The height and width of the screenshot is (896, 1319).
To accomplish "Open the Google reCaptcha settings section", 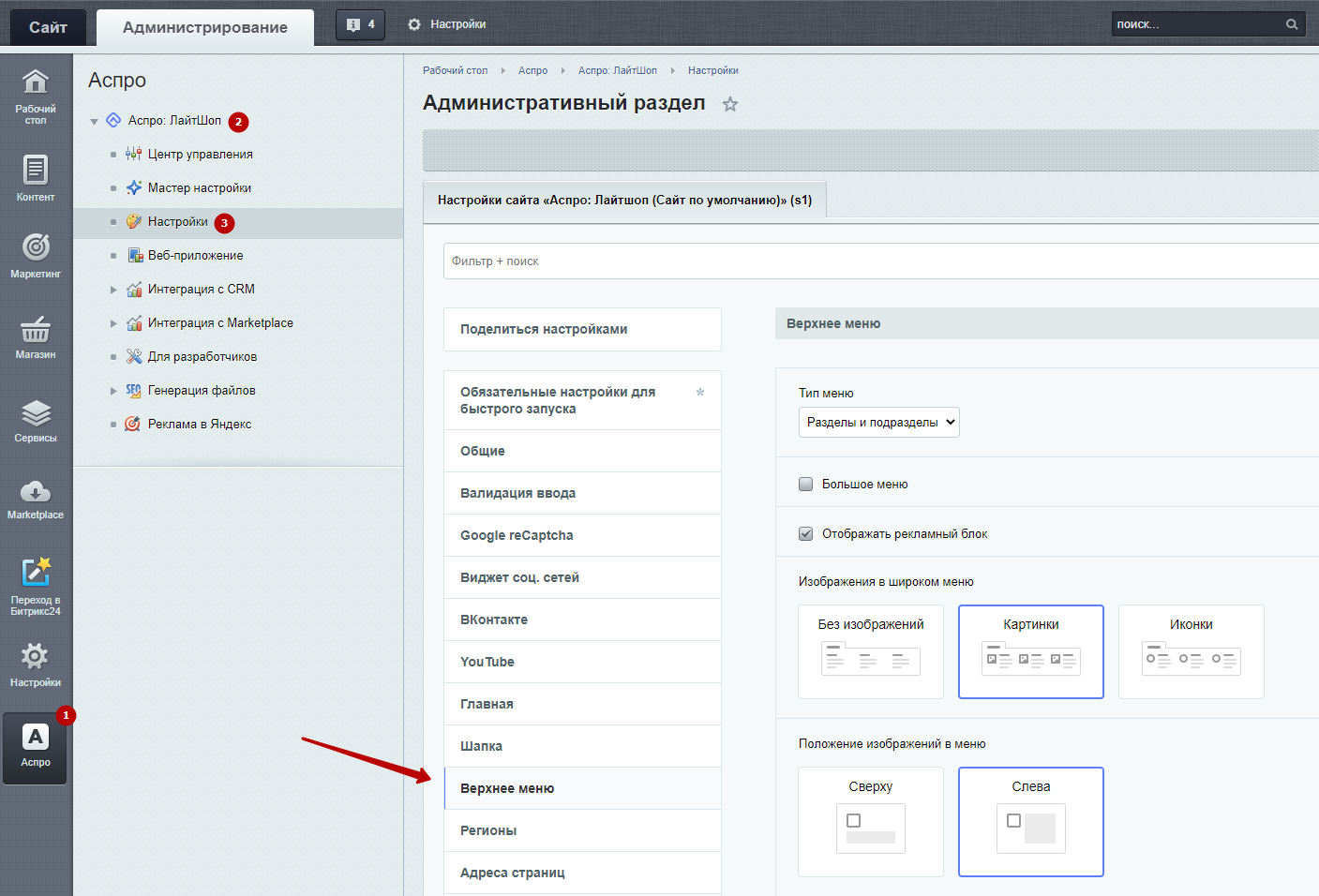I will (x=582, y=535).
